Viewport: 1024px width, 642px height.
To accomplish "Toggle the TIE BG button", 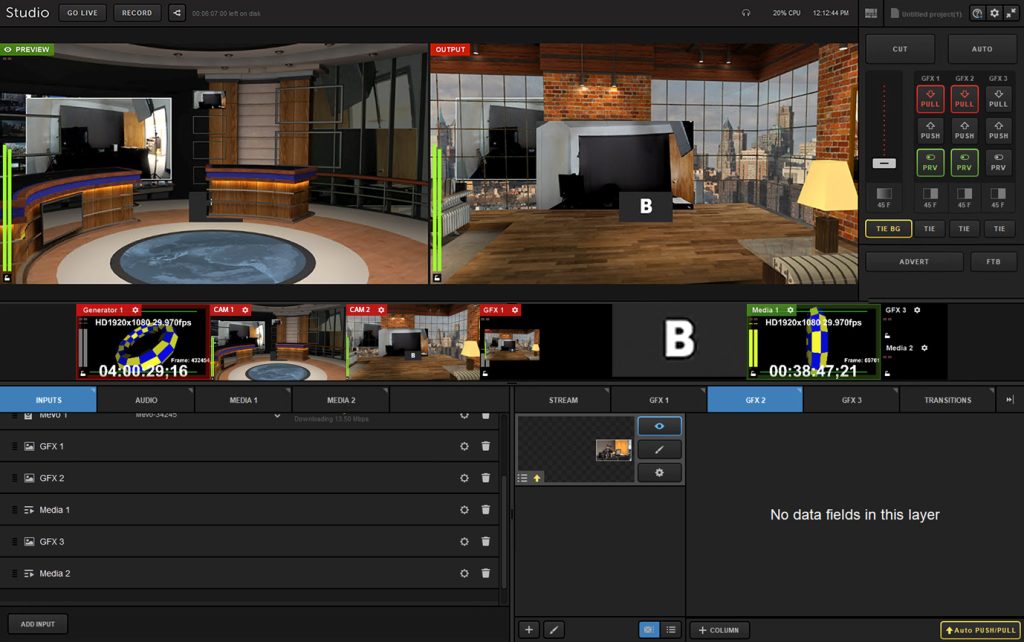I will tap(888, 229).
